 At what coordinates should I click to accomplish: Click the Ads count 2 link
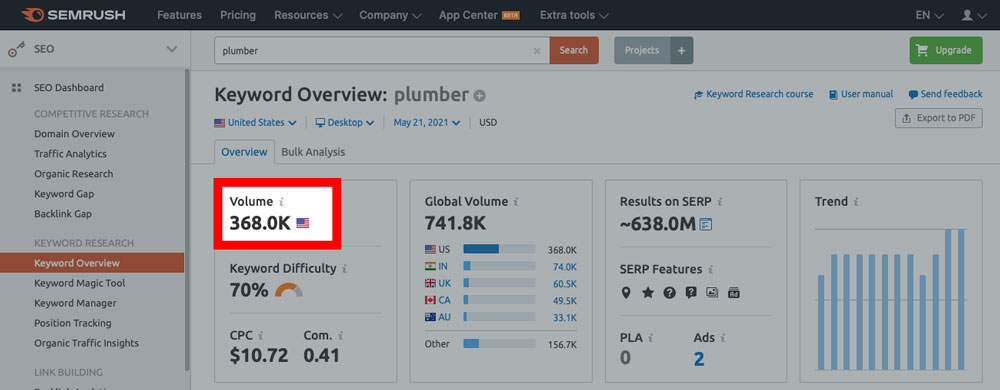click(x=699, y=359)
